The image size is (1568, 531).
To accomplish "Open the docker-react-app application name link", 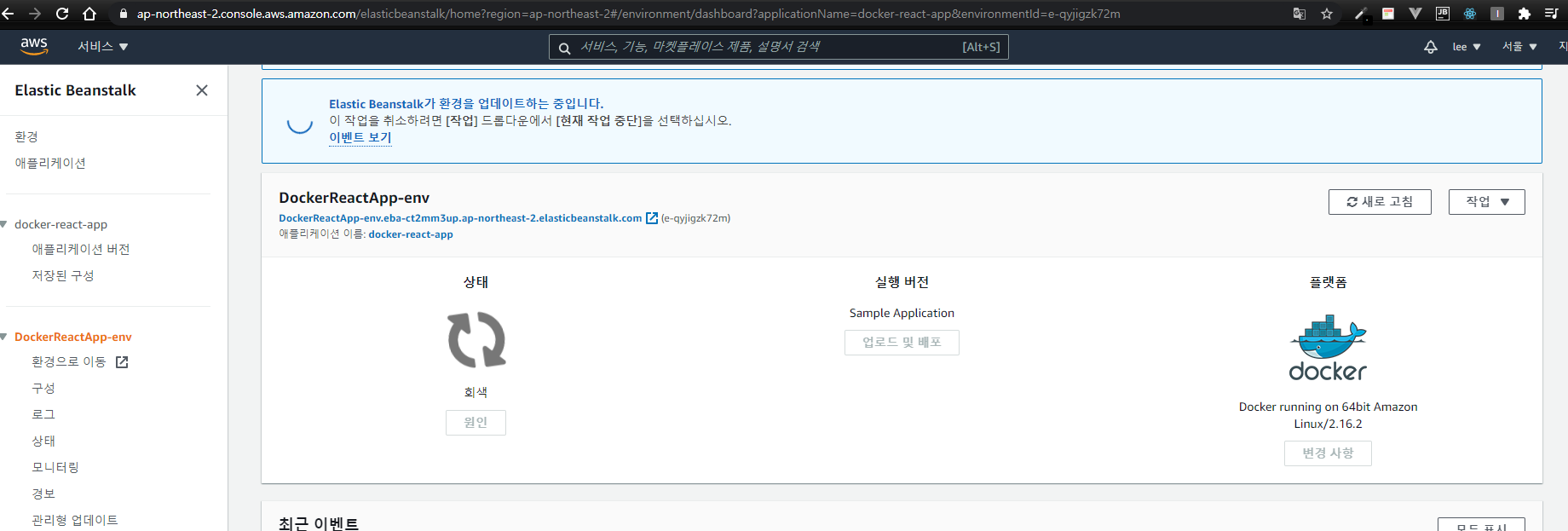I will coord(411,234).
